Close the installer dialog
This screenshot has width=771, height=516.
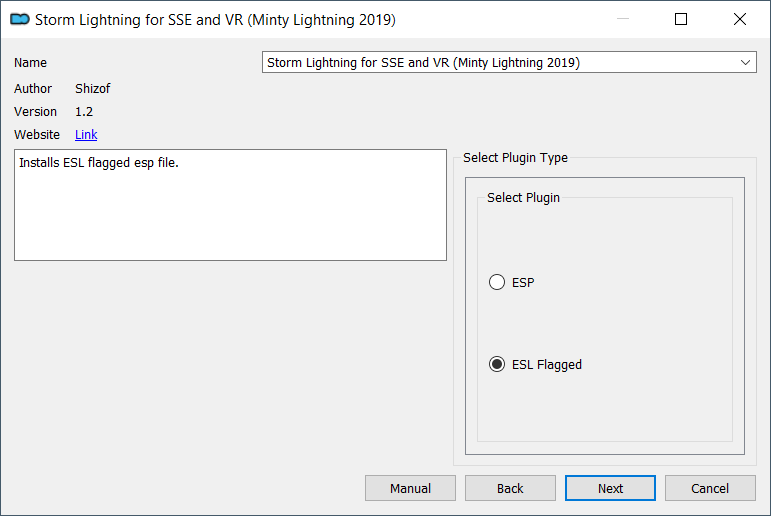[x=740, y=19]
